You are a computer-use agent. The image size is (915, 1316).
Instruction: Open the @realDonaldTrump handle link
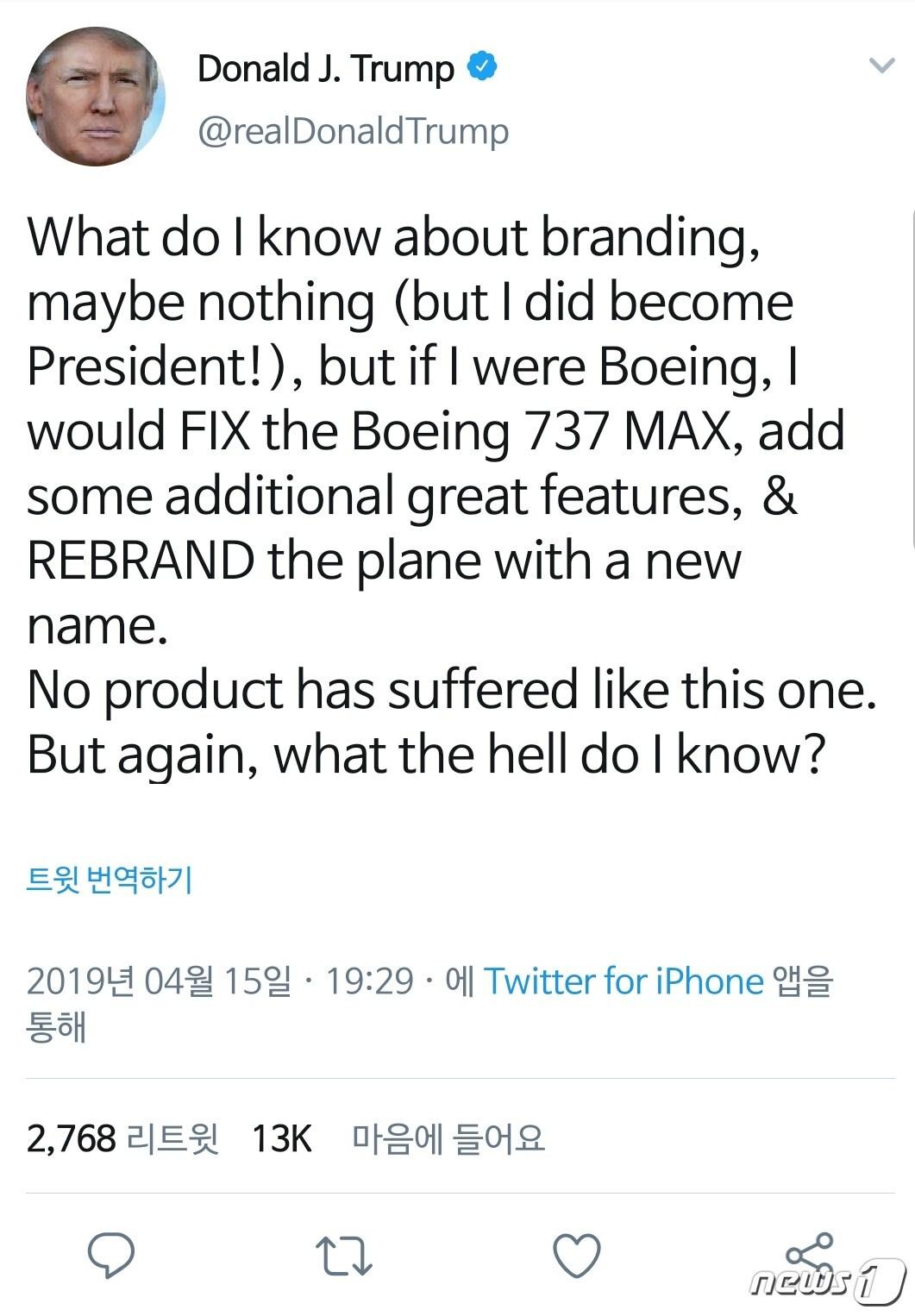coord(353,131)
